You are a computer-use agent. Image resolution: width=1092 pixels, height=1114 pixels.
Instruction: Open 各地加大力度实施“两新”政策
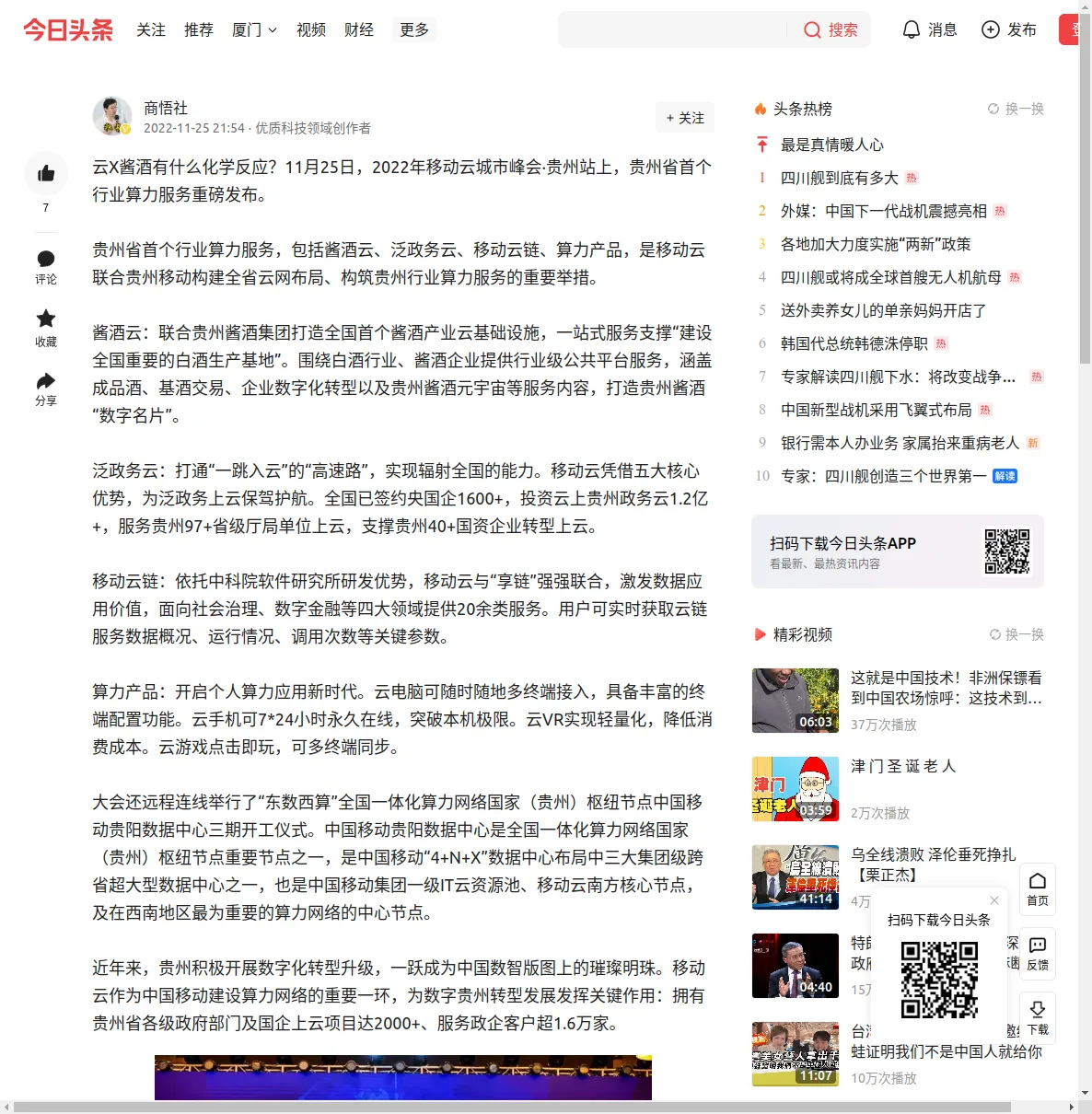[876, 244]
